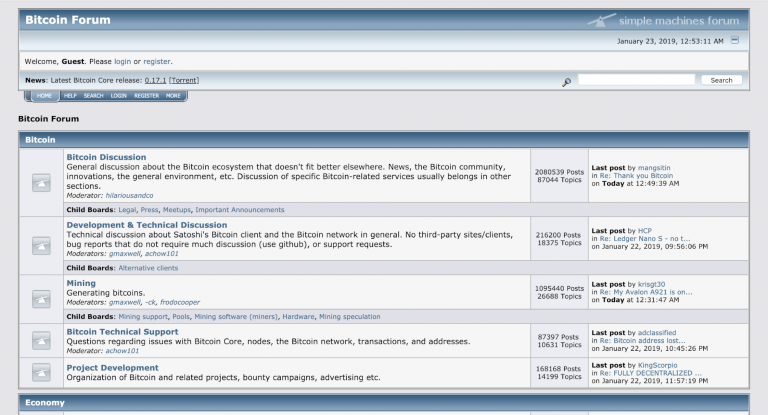Open the 0.17.1 release link

tap(155, 80)
